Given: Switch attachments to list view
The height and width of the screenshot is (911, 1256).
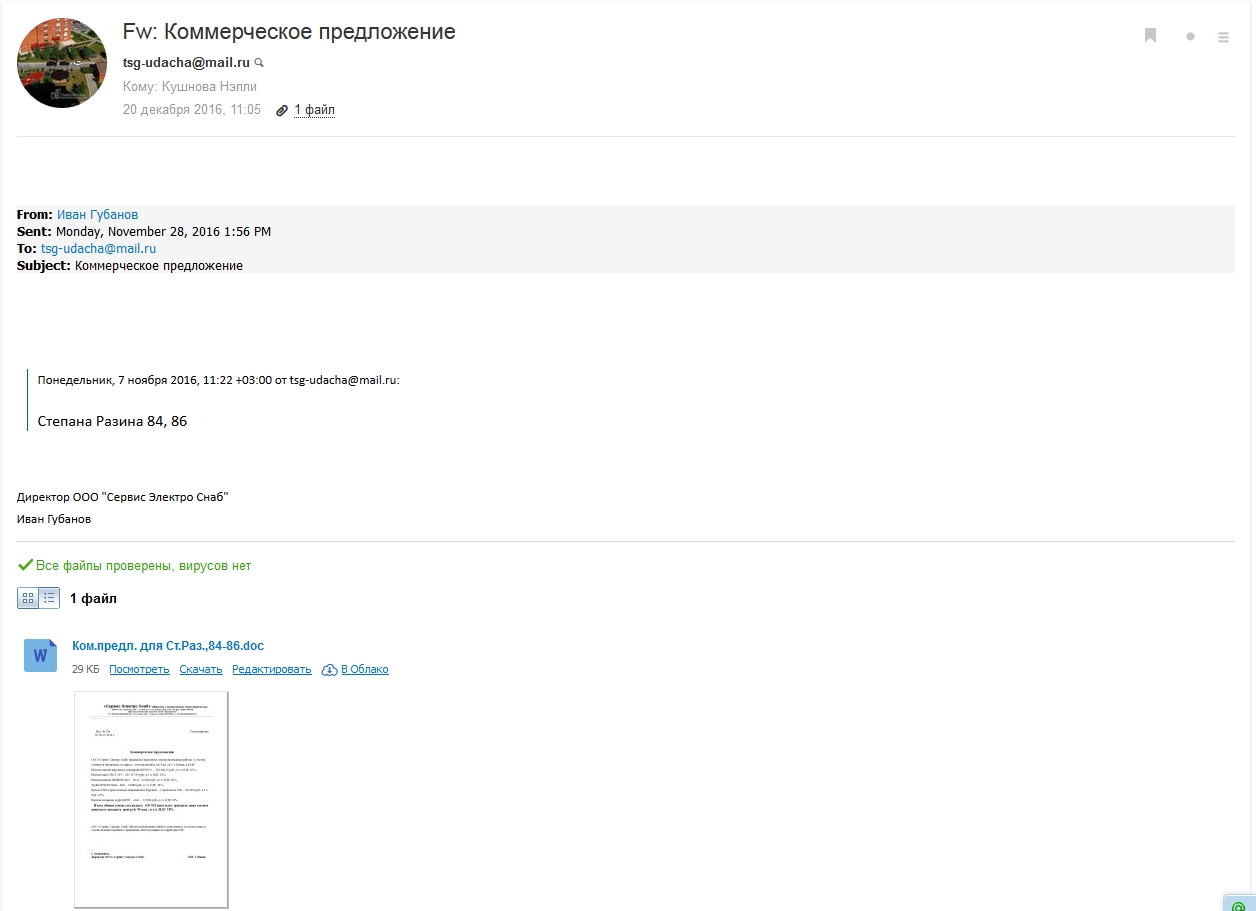Looking at the screenshot, I should pyautogui.click(x=49, y=598).
